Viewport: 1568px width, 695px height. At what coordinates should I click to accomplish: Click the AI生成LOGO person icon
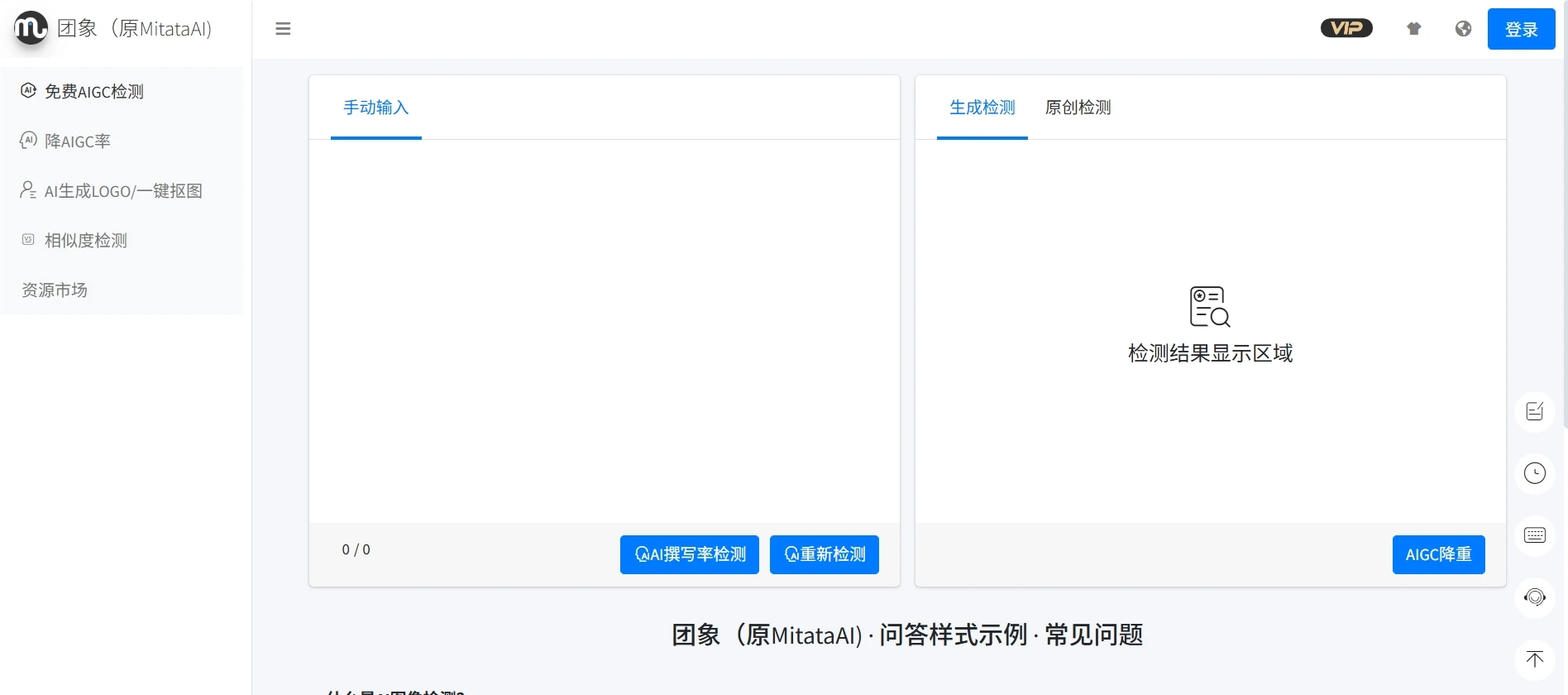[28, 189]
